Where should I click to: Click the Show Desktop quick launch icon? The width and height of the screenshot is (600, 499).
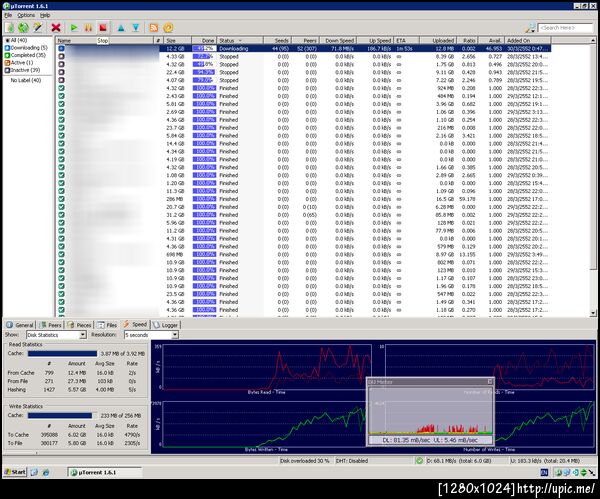click(34, 473)
